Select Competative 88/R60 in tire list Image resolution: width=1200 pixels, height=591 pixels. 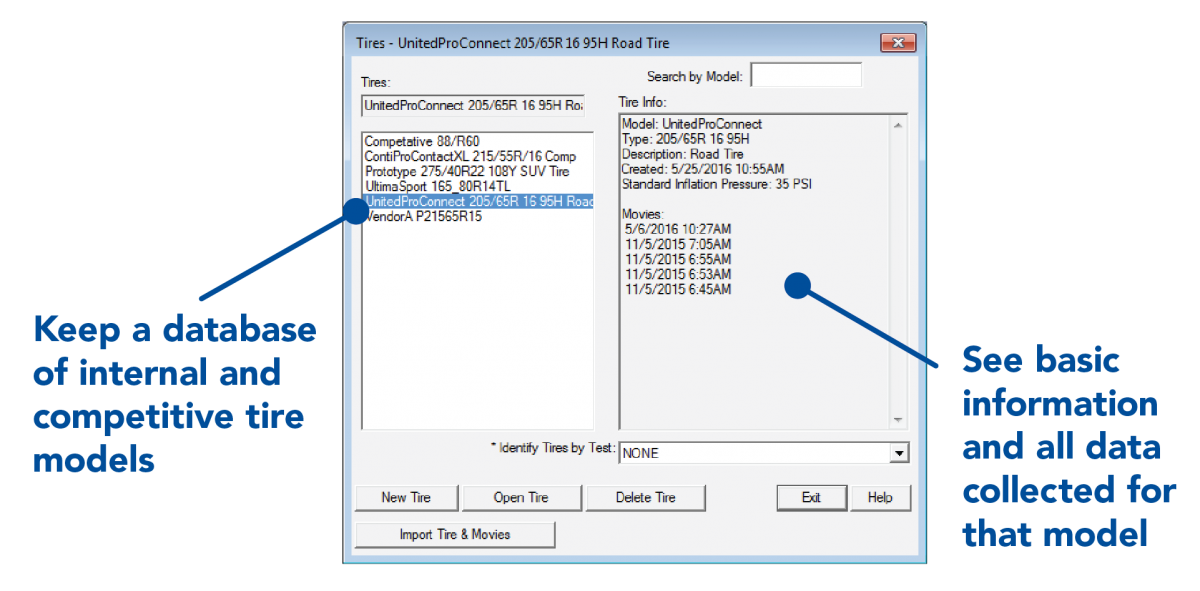423,142
